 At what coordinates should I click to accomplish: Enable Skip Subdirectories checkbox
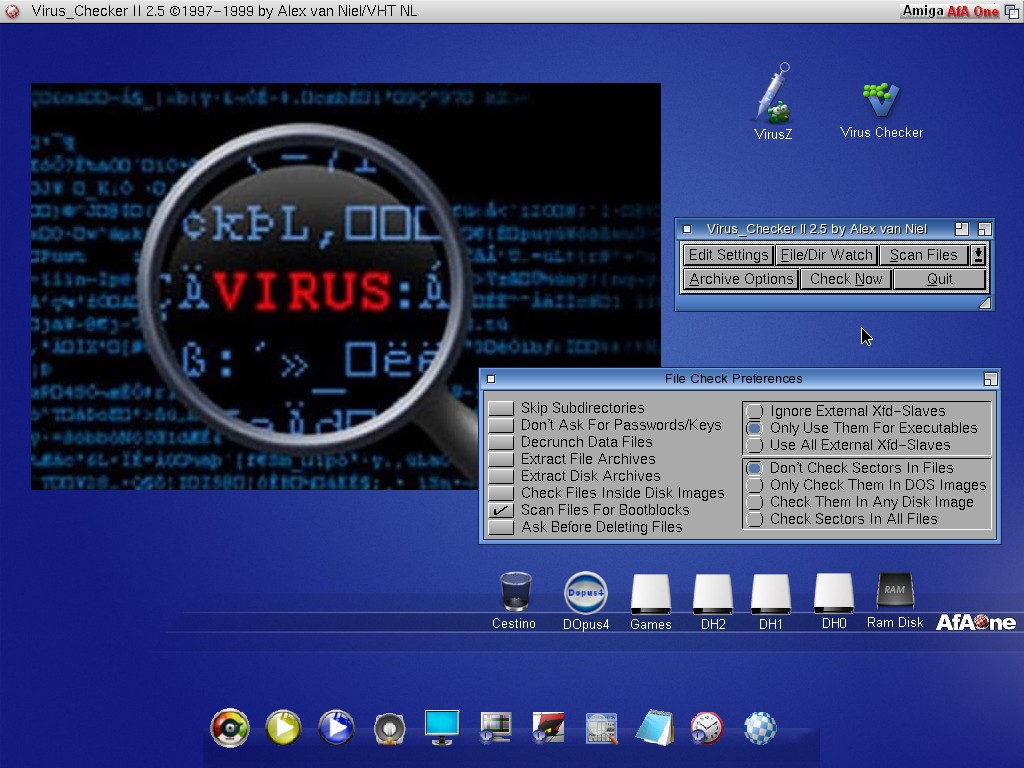501,408
